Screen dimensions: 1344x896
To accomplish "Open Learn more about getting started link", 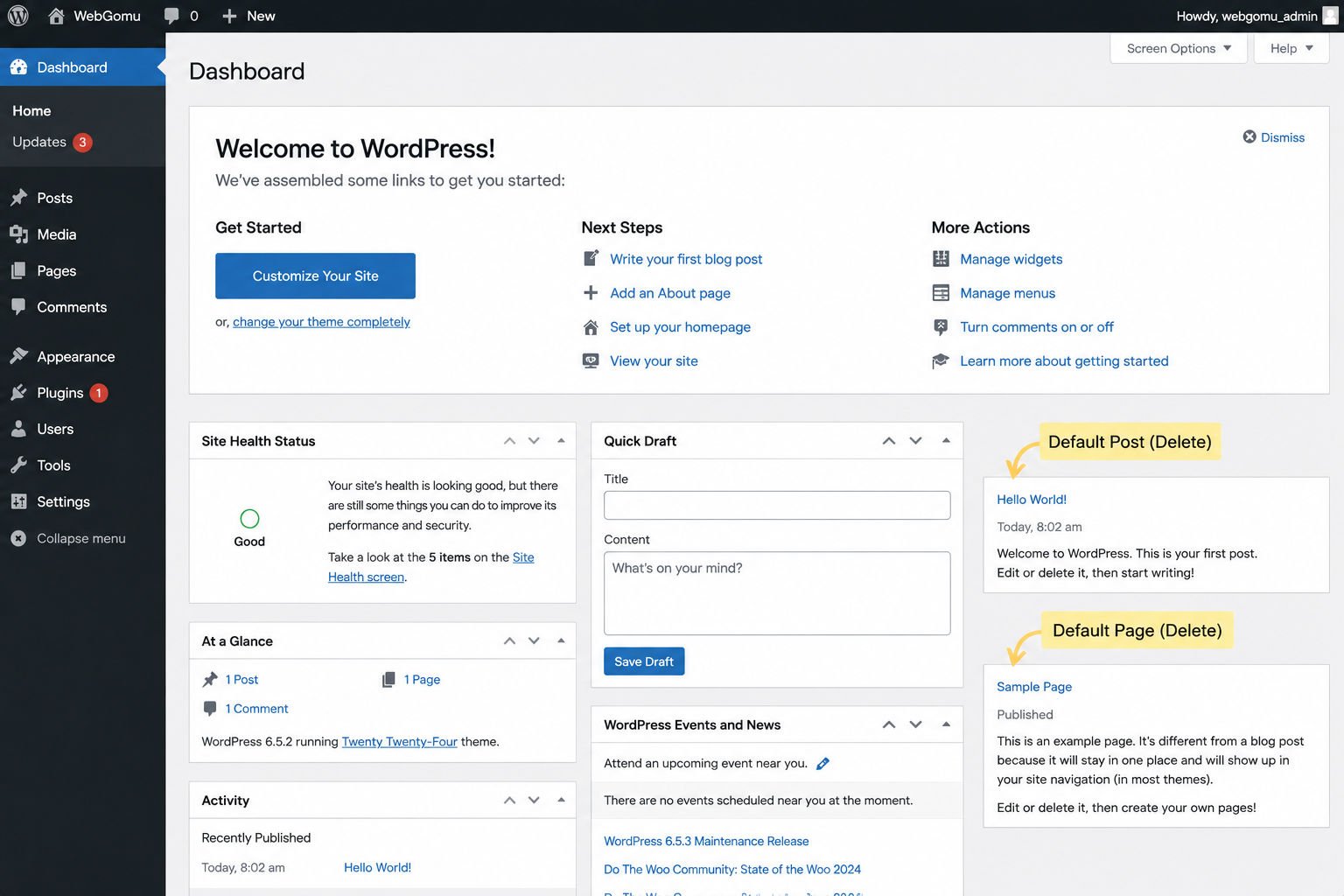I will (x=1064, y=360).
